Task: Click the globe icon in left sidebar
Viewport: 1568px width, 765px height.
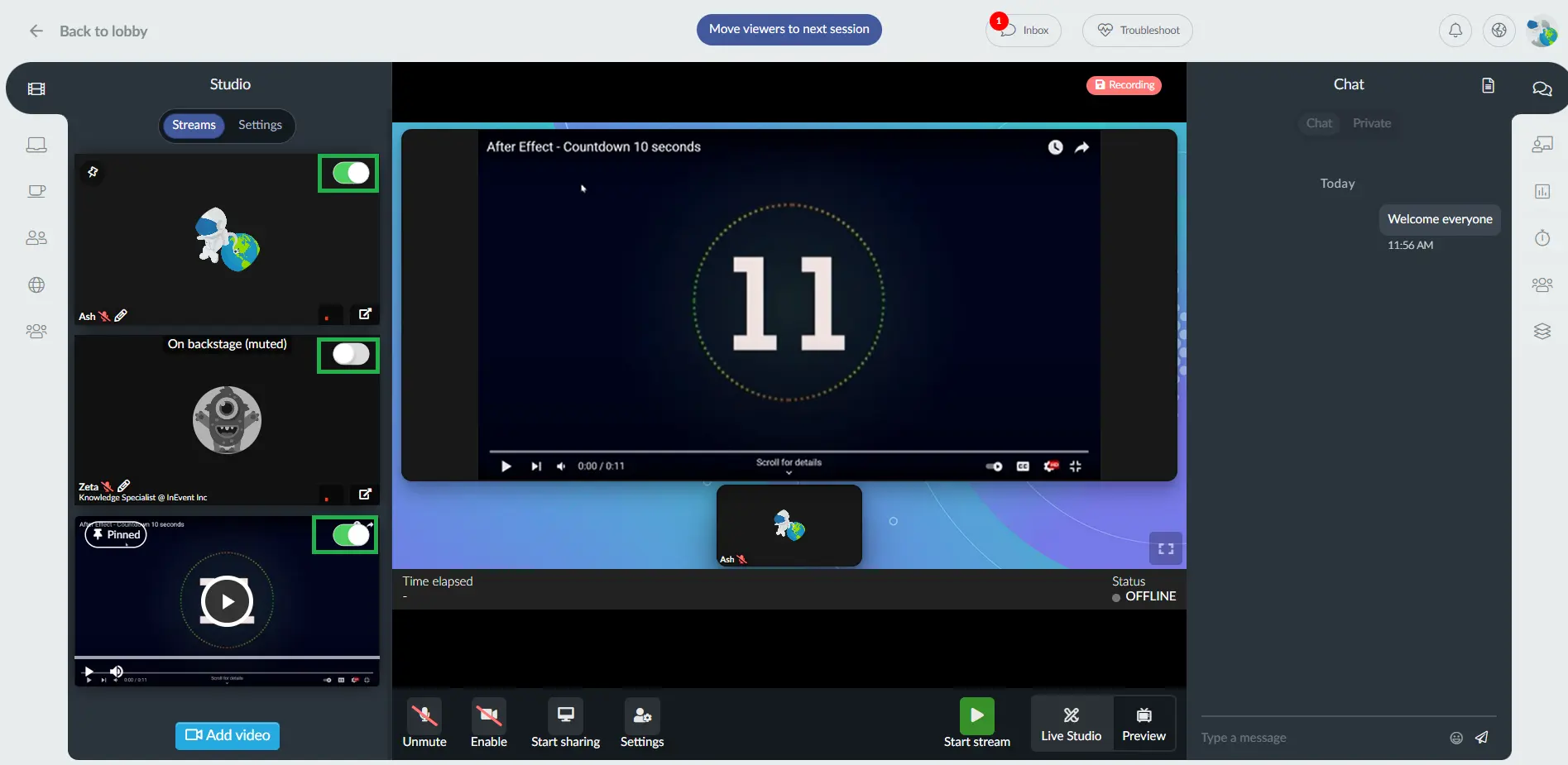Action: pyautogui.click(x=36, y=284)
